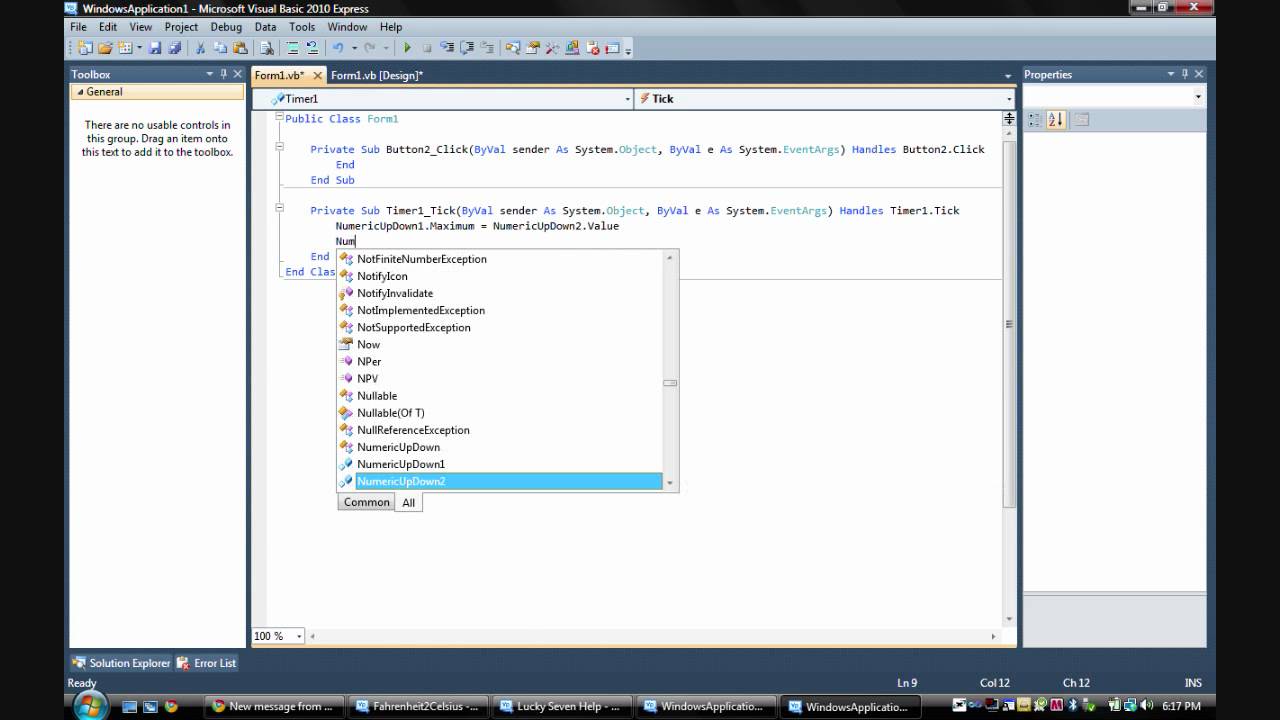Click the New Project toolbar icon

click(85, 48)
